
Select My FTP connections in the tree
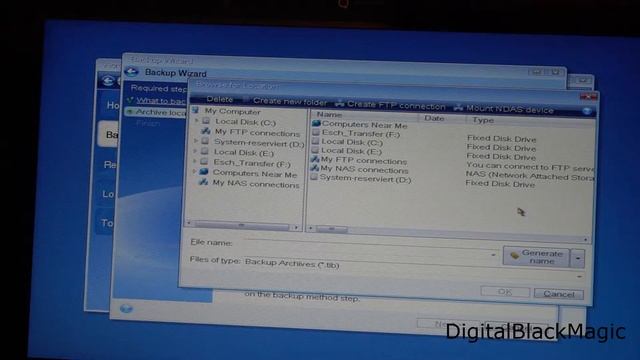(257, 133)
